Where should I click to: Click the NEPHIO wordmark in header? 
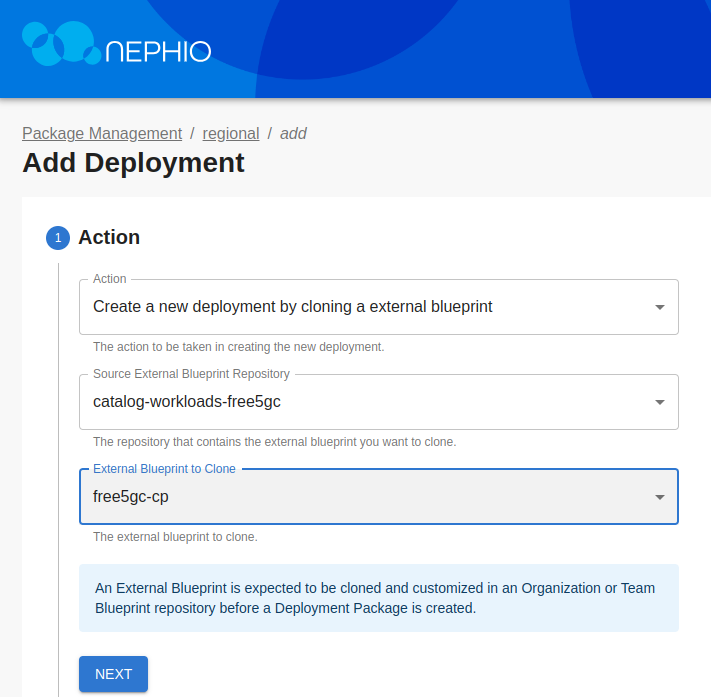pos(157,52)
